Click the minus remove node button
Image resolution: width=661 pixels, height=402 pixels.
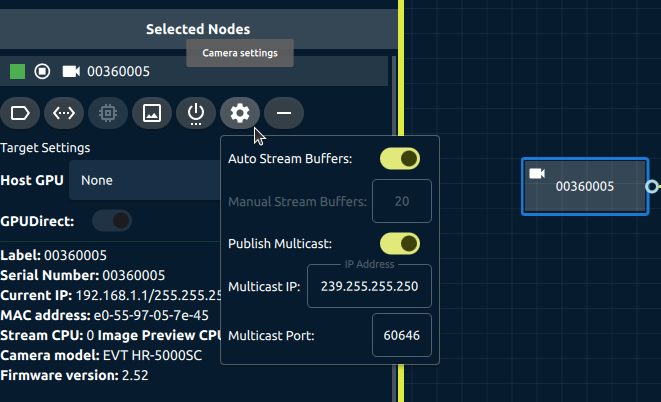pos(284,113)
